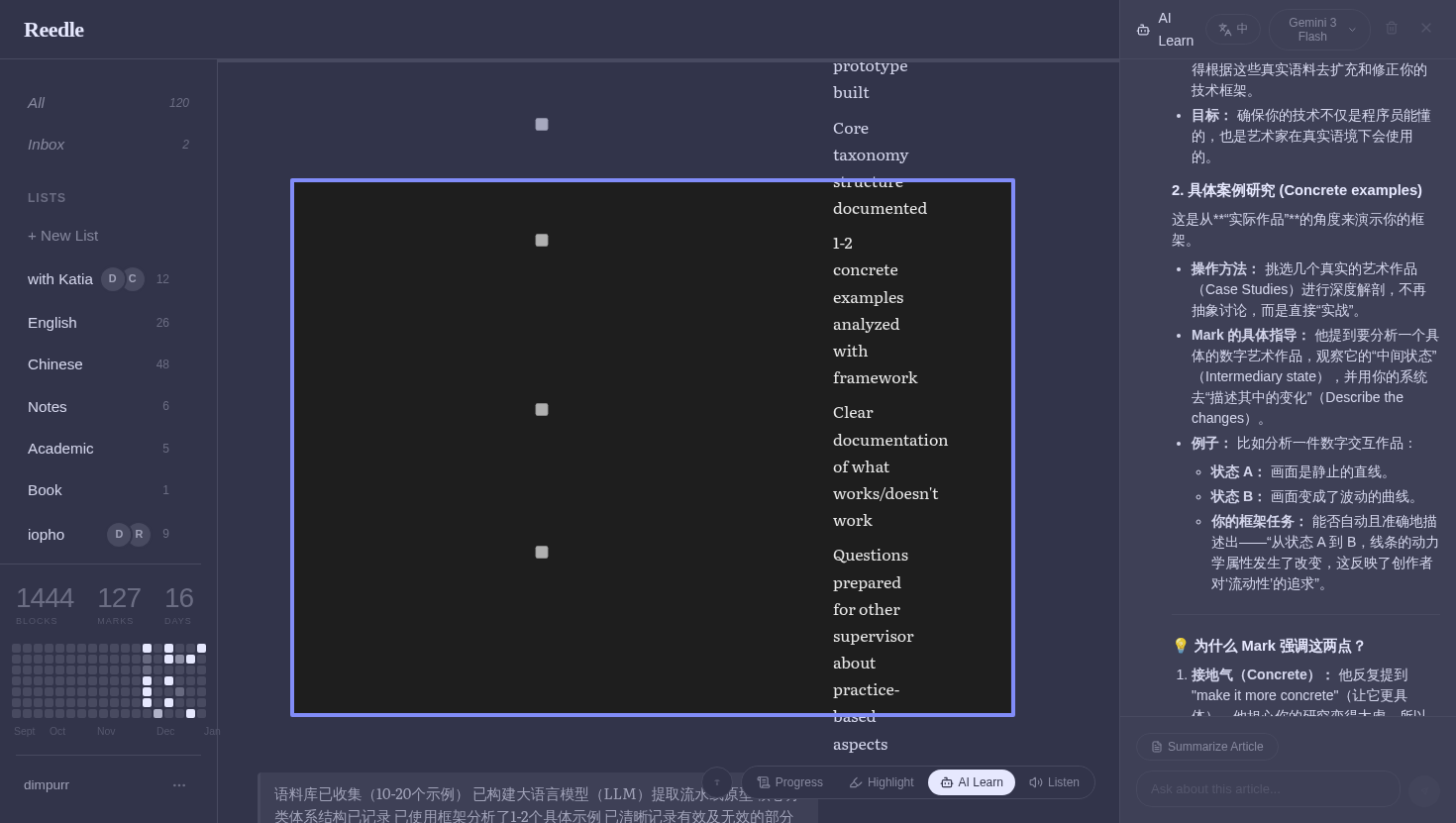Click the trash icon to clear AI chat
Viewport: 1456px width, 823px height.
coord(1392,29)
